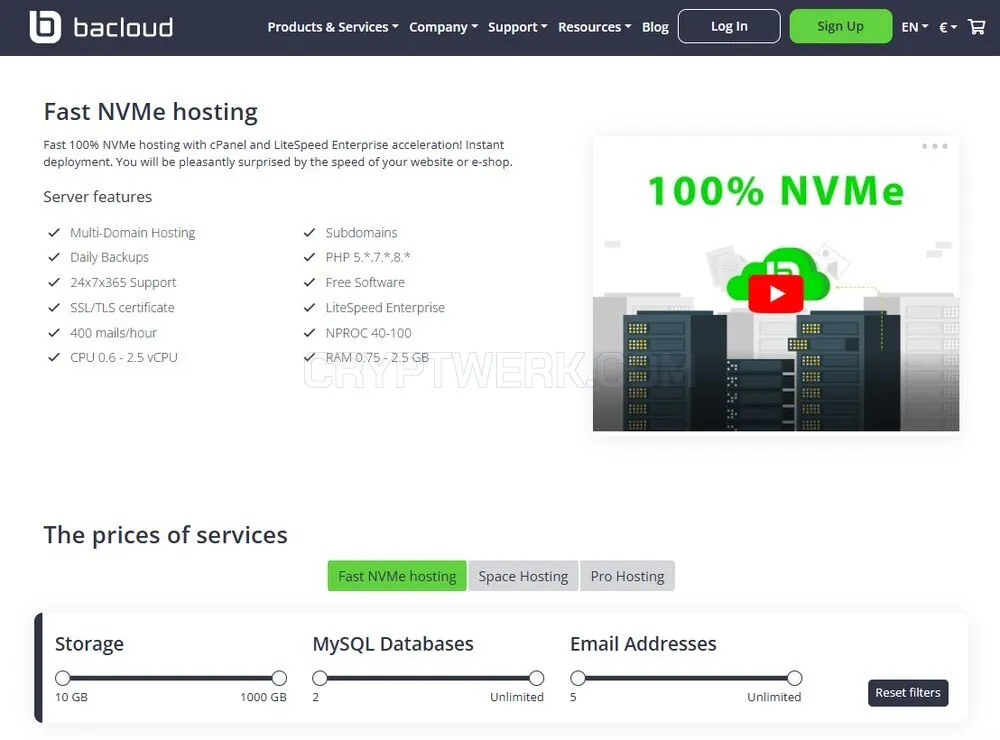Viewport: 1000px width, 740px height.
Task: Click the 1000 GB storage value
Action: coord(263,697)
